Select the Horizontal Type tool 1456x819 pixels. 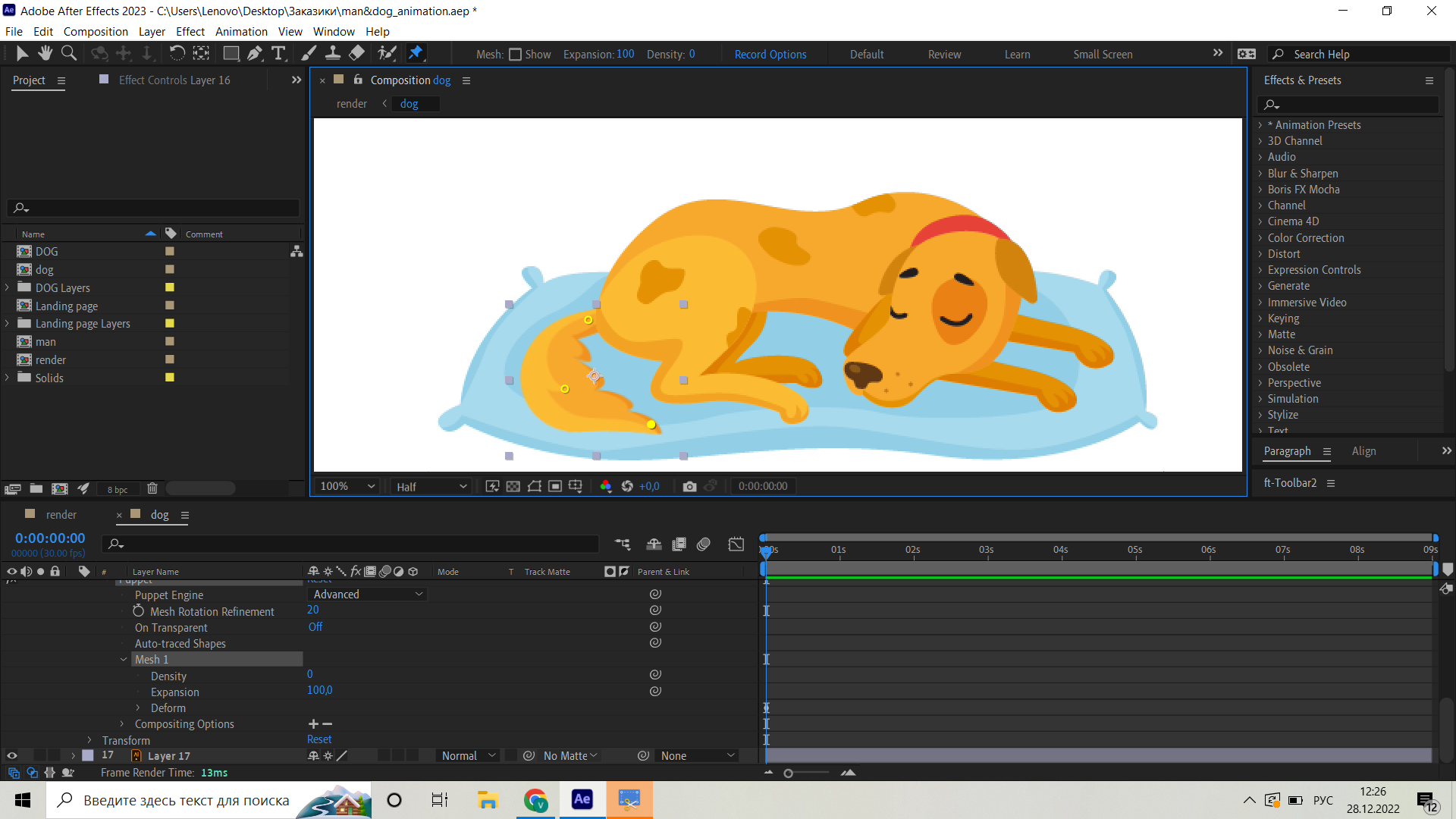[279, 53]
